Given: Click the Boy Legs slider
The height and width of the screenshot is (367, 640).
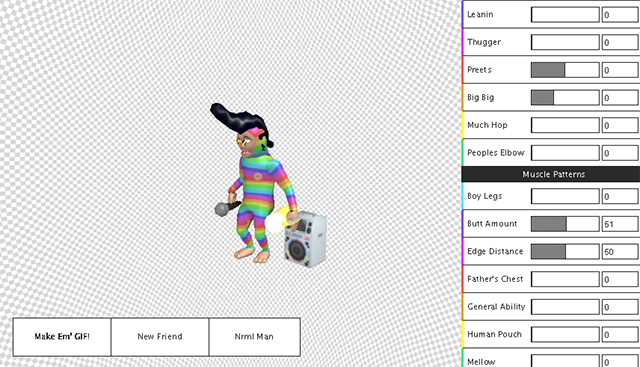Looking at the screenshot, I should pos(565,196).
